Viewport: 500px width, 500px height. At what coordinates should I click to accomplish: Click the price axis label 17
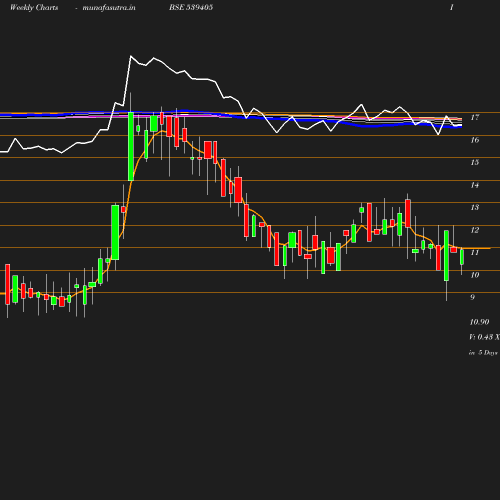(475, 117)
